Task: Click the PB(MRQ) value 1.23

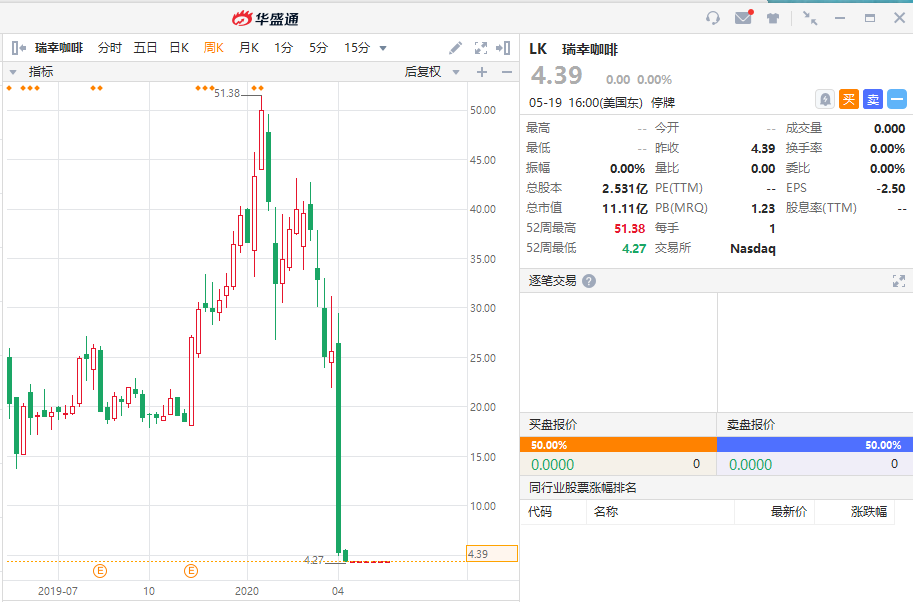Action: tap(763, 208)
